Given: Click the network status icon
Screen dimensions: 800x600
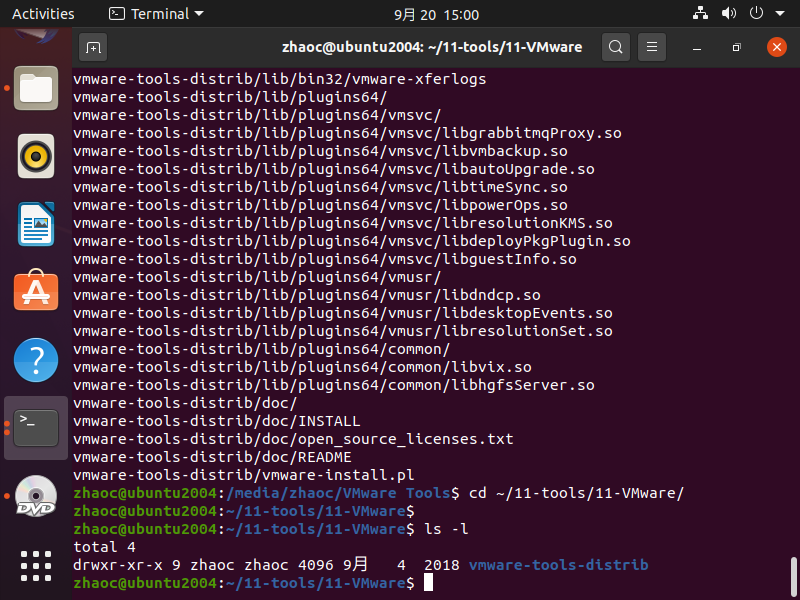Looking at the screenshot, I should [x=700, y=13].
